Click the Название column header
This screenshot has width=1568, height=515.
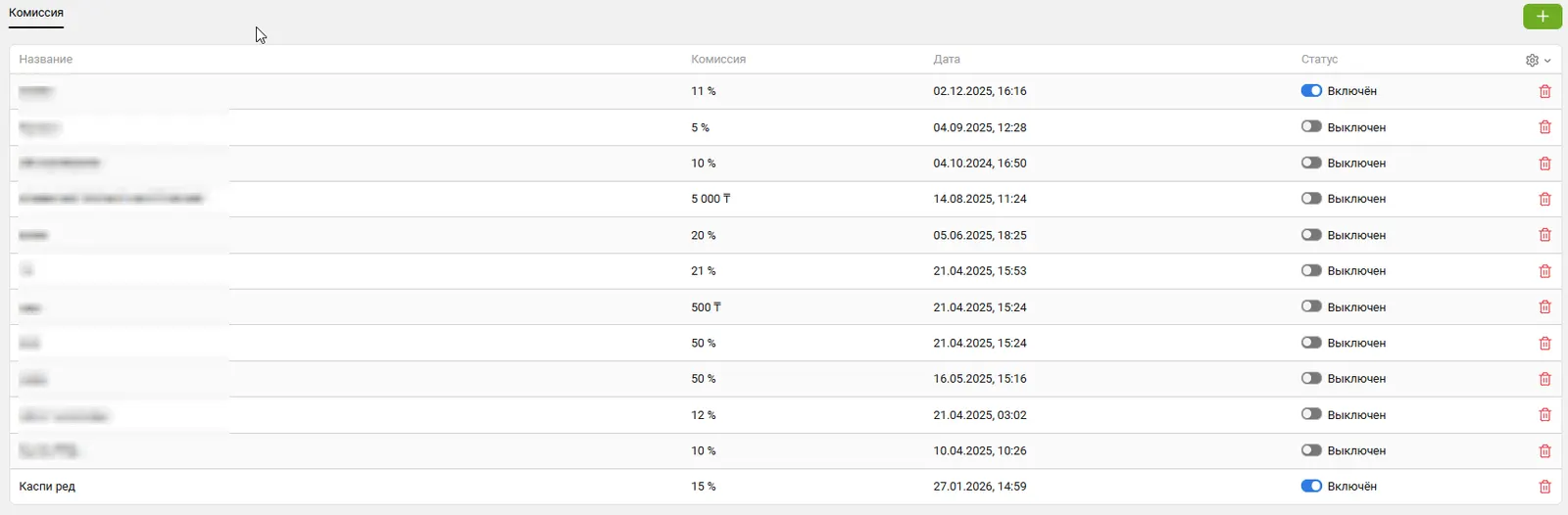(46, 60)
